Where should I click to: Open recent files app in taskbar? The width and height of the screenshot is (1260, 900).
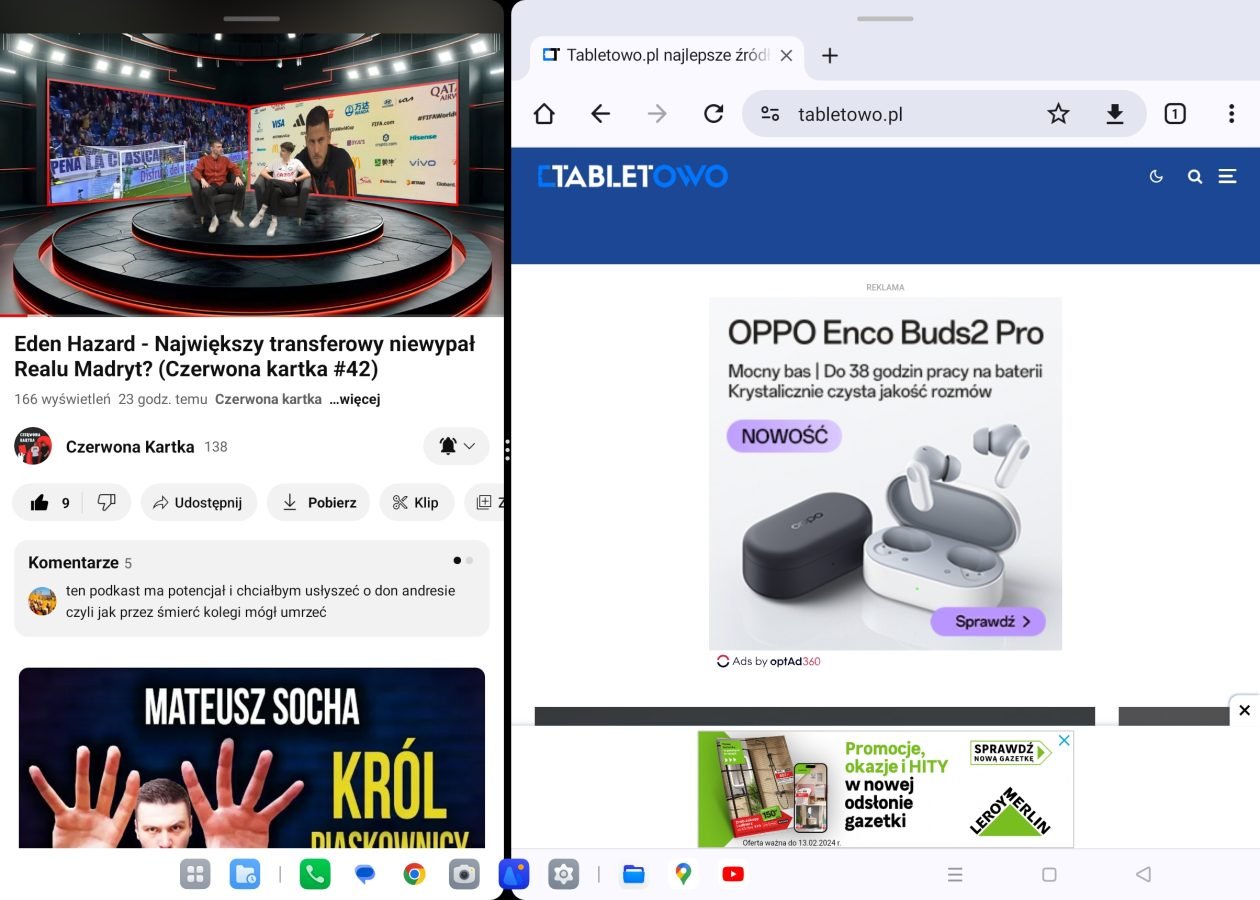point(245,875)
